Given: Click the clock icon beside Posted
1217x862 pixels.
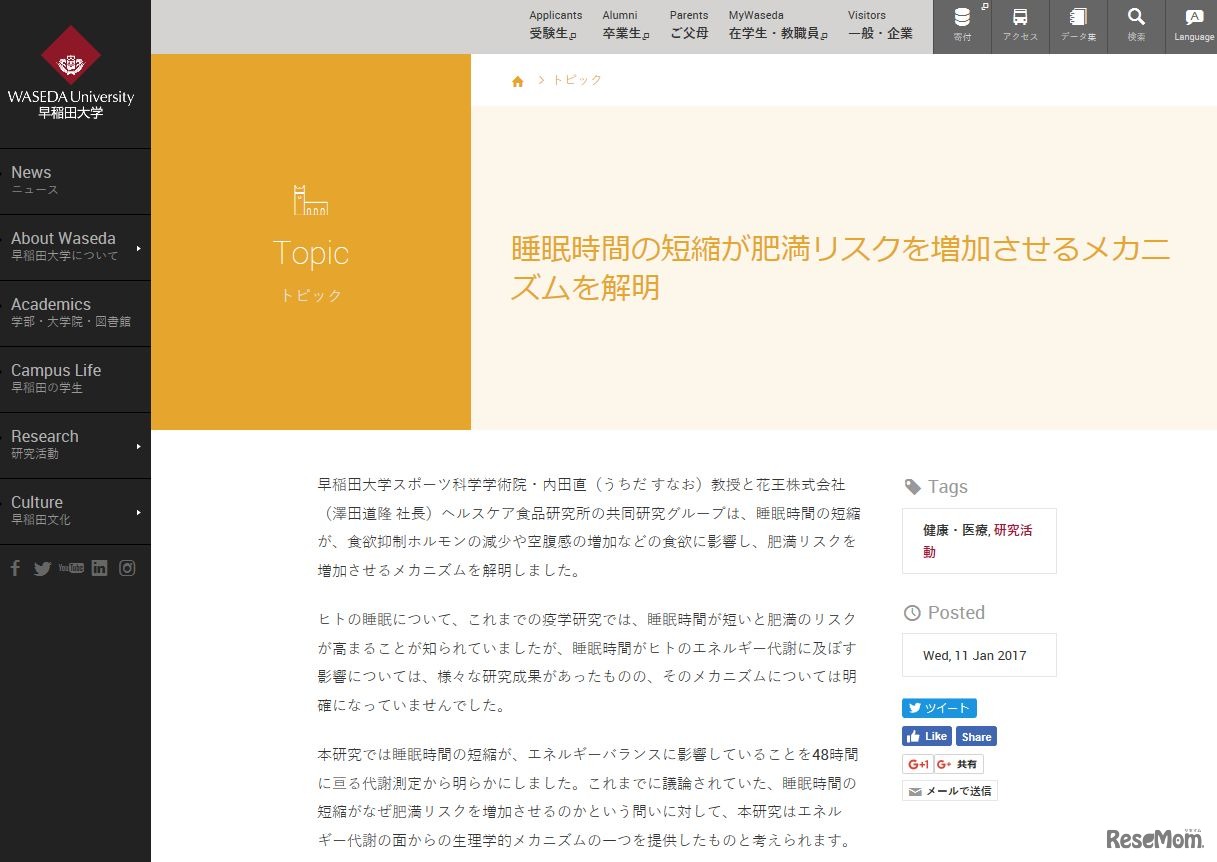Looking at the screenshot, I should point(912,613).
